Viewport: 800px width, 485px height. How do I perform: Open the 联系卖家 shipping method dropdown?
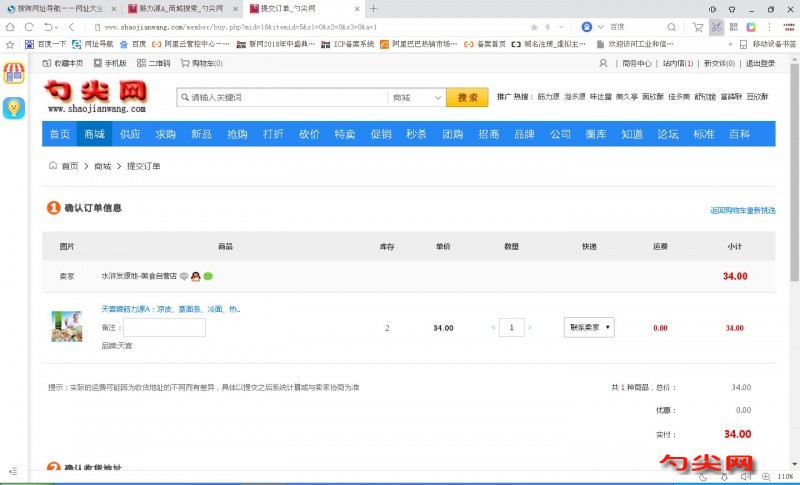coord(589,327)
